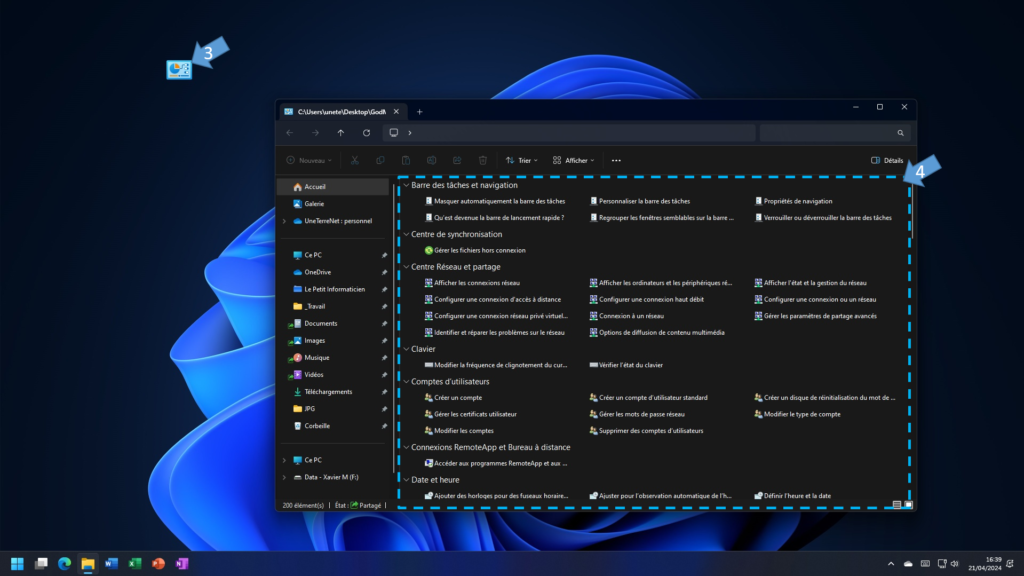Open the Trier dropdown
The height and width of the screenshot is (576, 1024).
coord(523,160)
